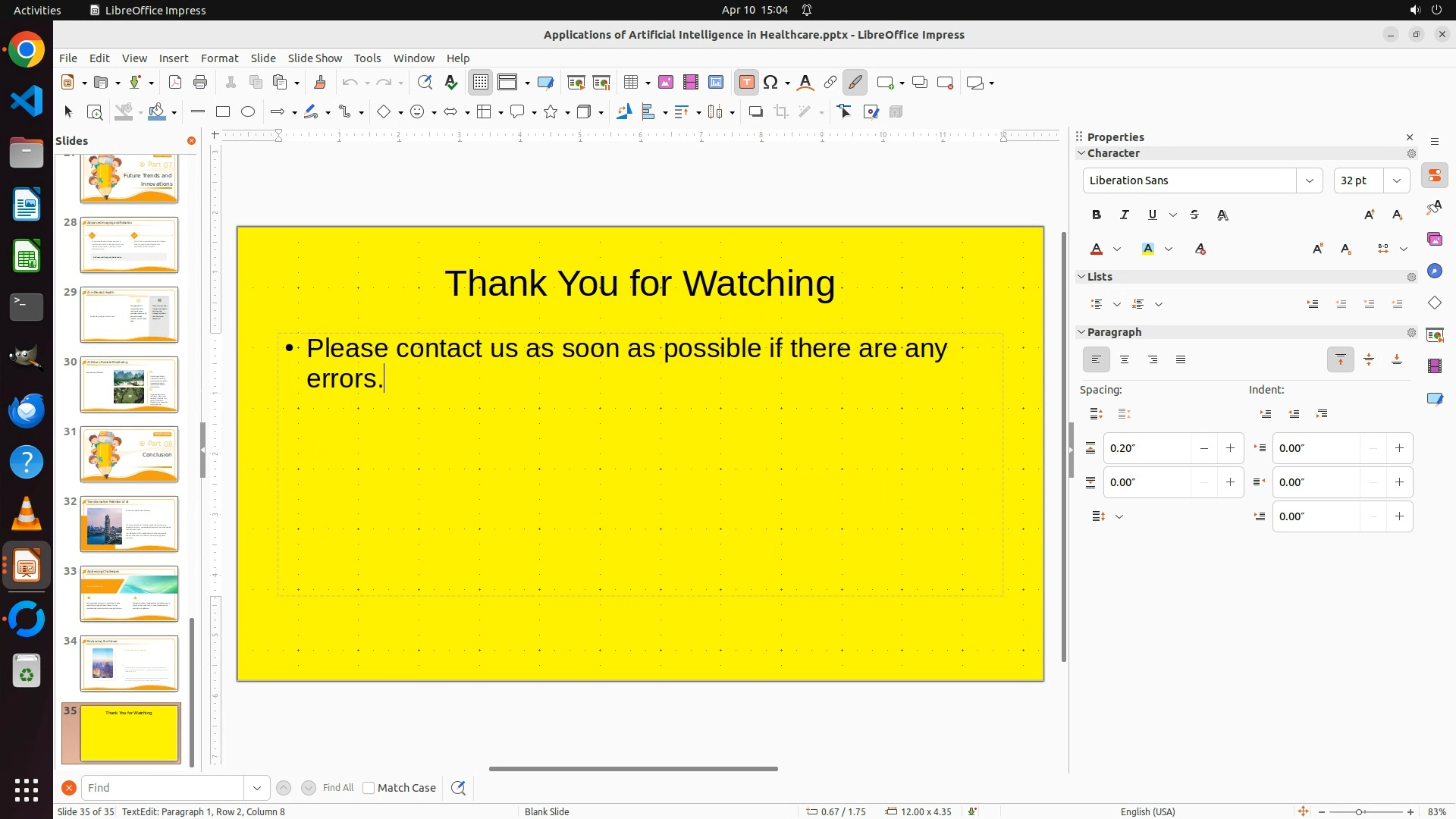Image resolution: width=1456 pixels, height=819 pixels.
Task: Enable the Match Case checkbox
Action: [369, 788]
